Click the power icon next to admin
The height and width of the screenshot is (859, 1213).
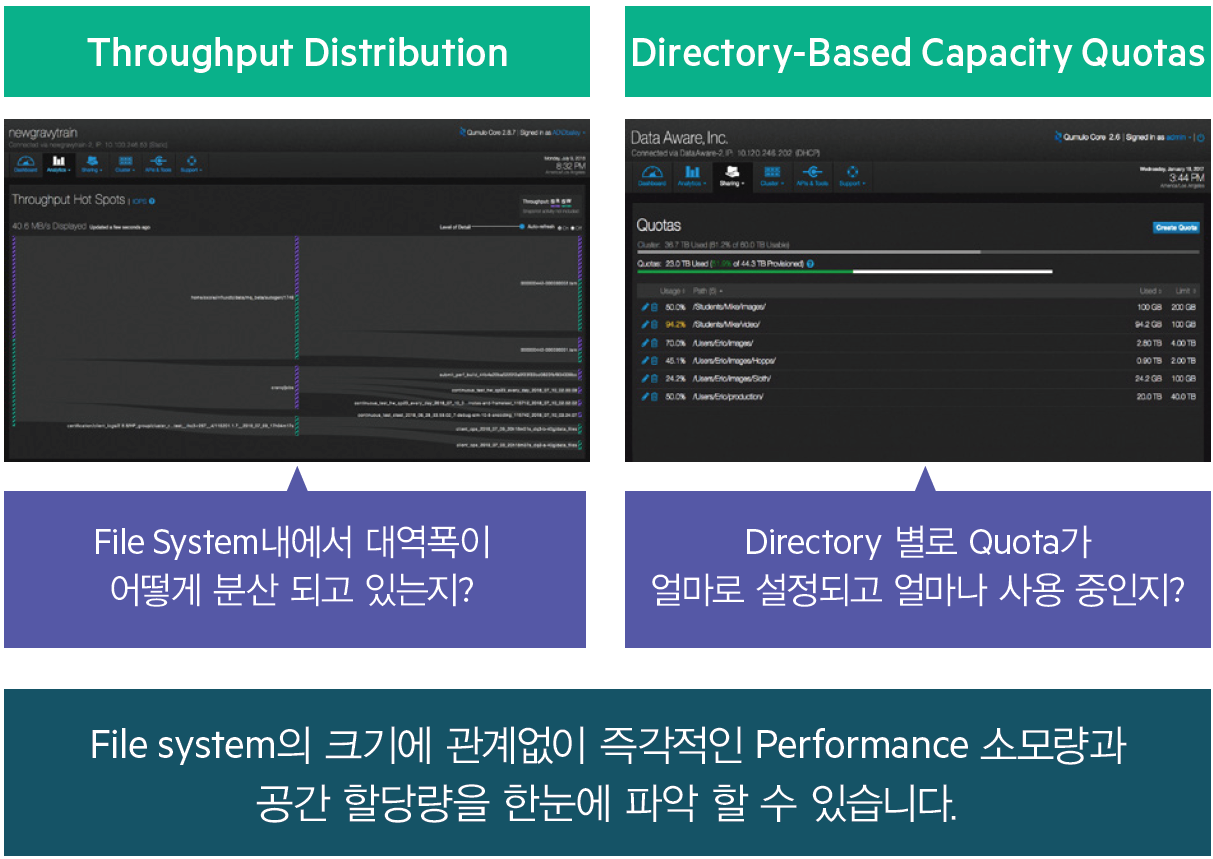click(x=1201, y=137)
